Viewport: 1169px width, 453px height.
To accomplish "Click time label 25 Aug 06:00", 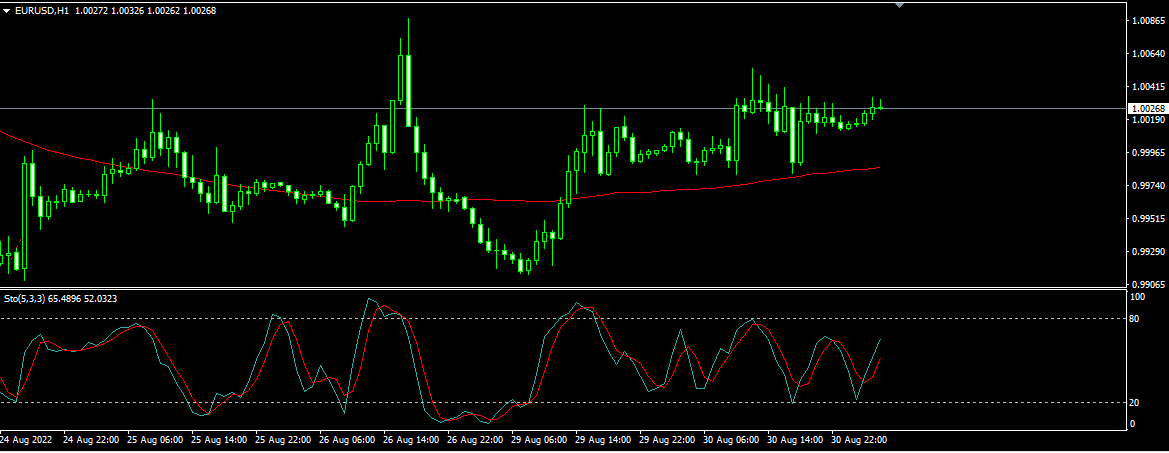I will pyautogui.click(x=155, y=440).
